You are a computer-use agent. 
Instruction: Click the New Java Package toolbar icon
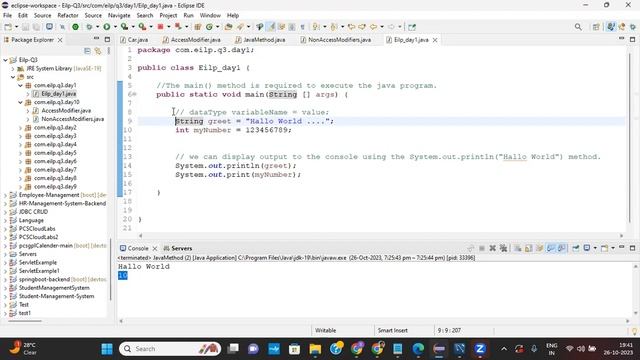click(198, 27)
